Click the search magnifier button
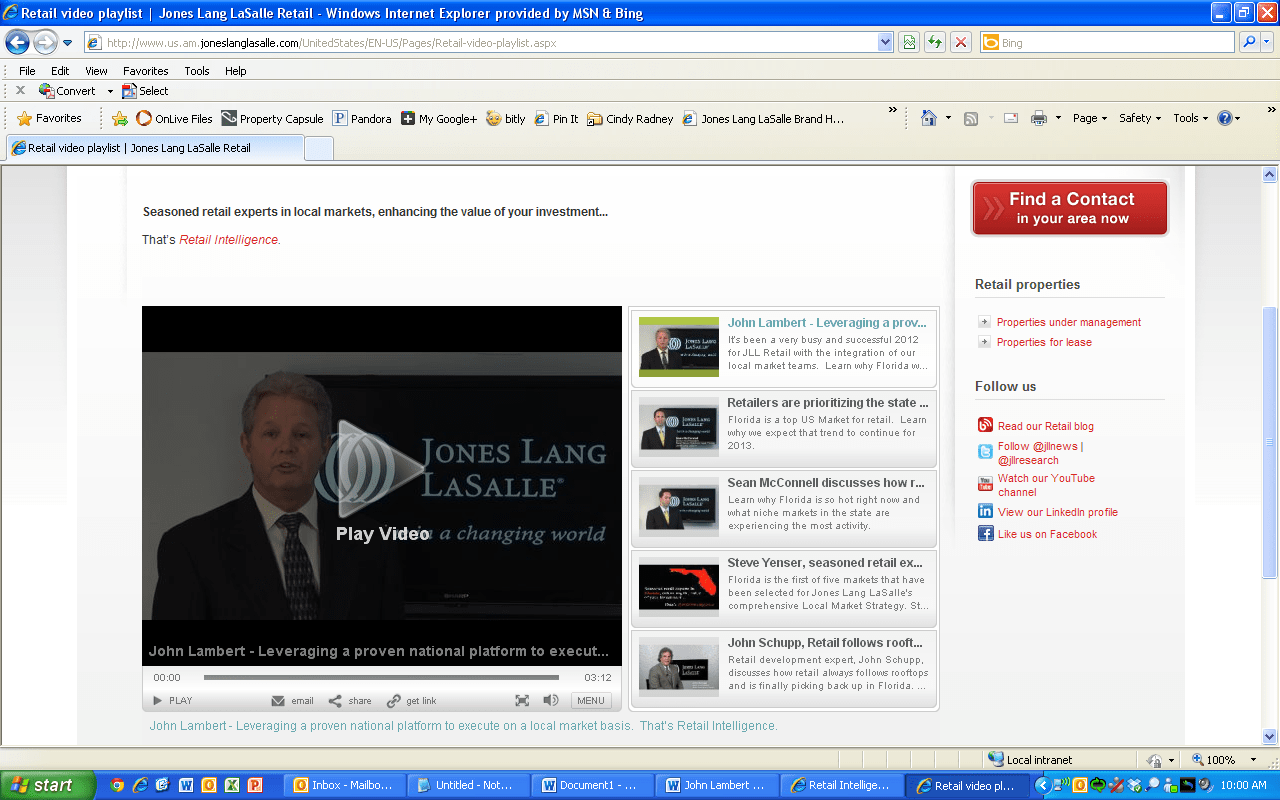1280x800 pixels. pos(1248,43)
